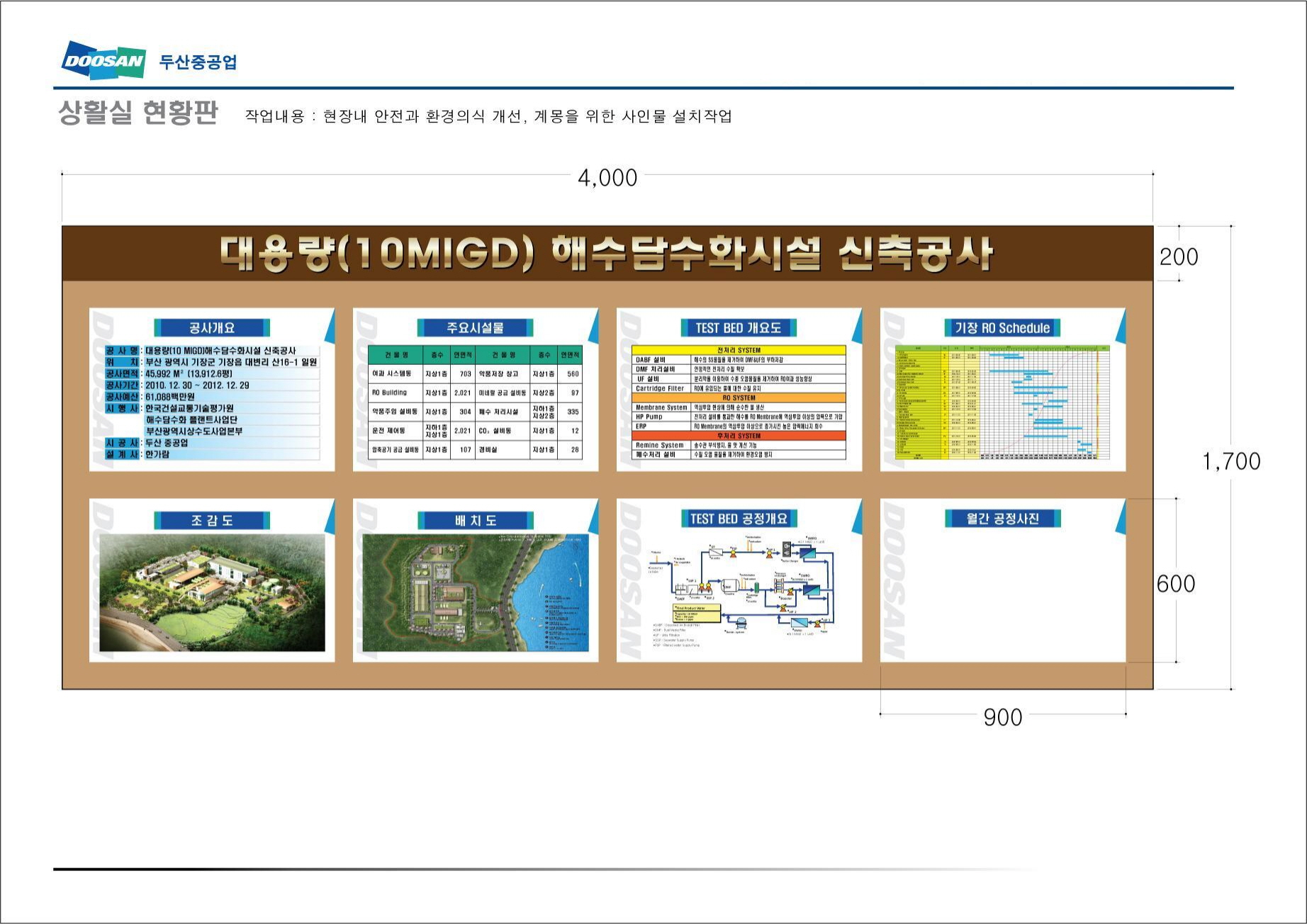This screenshot has height=924, width=1307.
Task: Click the TEST BED 공정개요 header label
Action: 739,519
